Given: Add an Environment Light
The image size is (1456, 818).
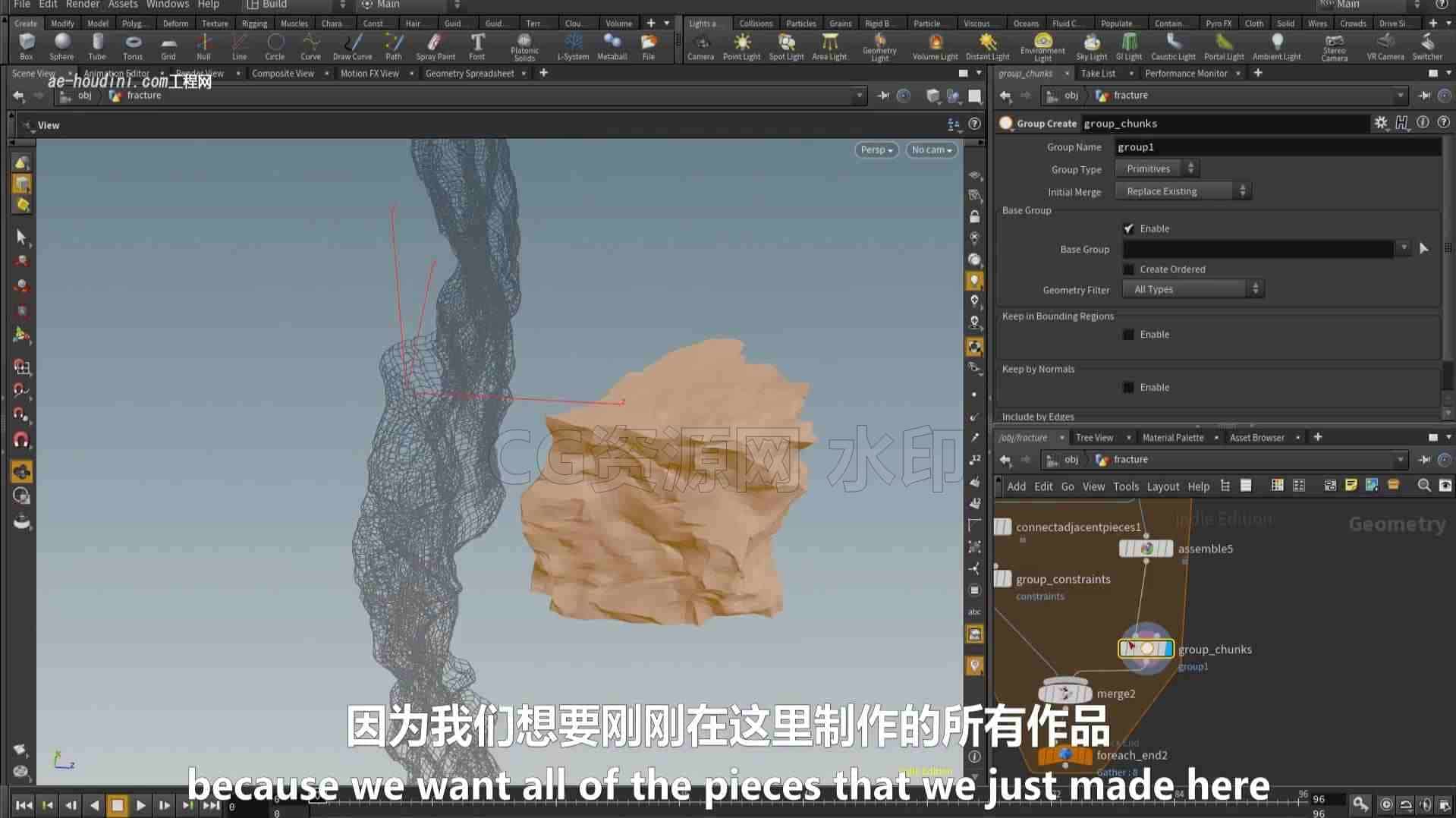Looking at the screenshot, I should (1042, 47).
